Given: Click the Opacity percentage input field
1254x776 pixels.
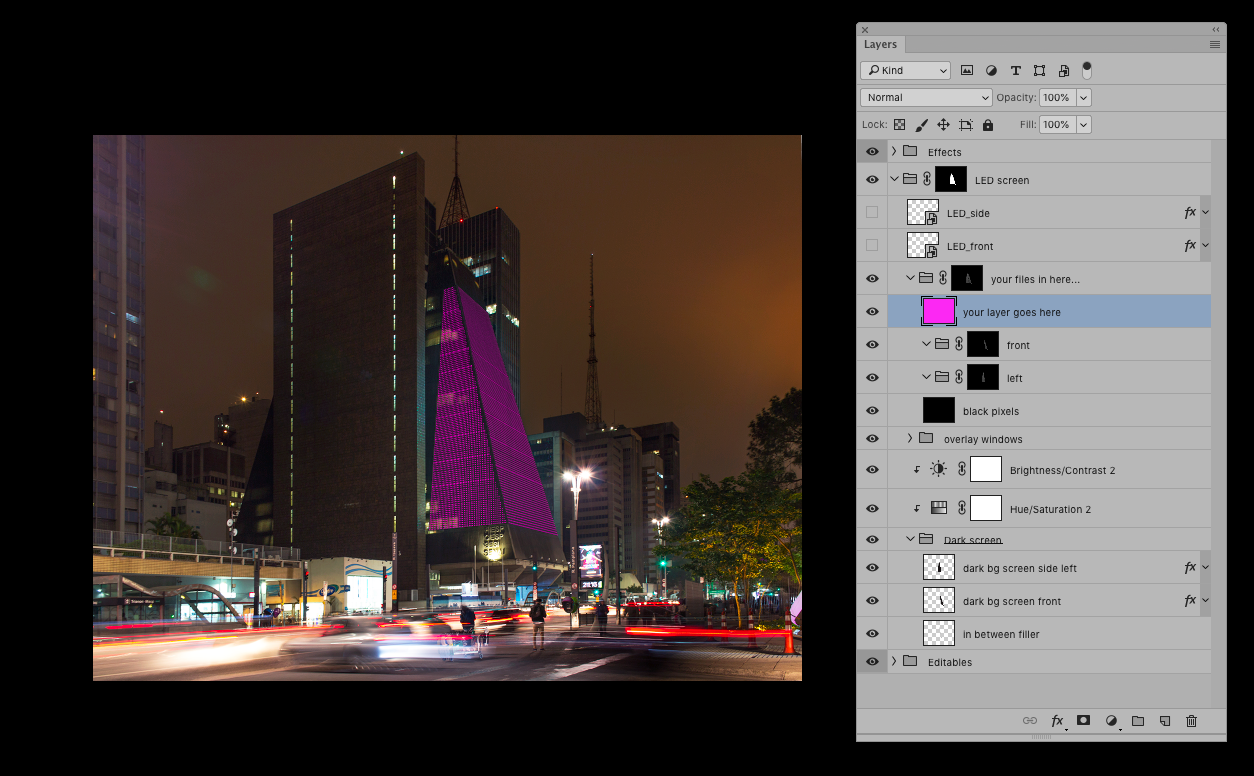Looking at the screenshot, I should tap(1056, 98).
